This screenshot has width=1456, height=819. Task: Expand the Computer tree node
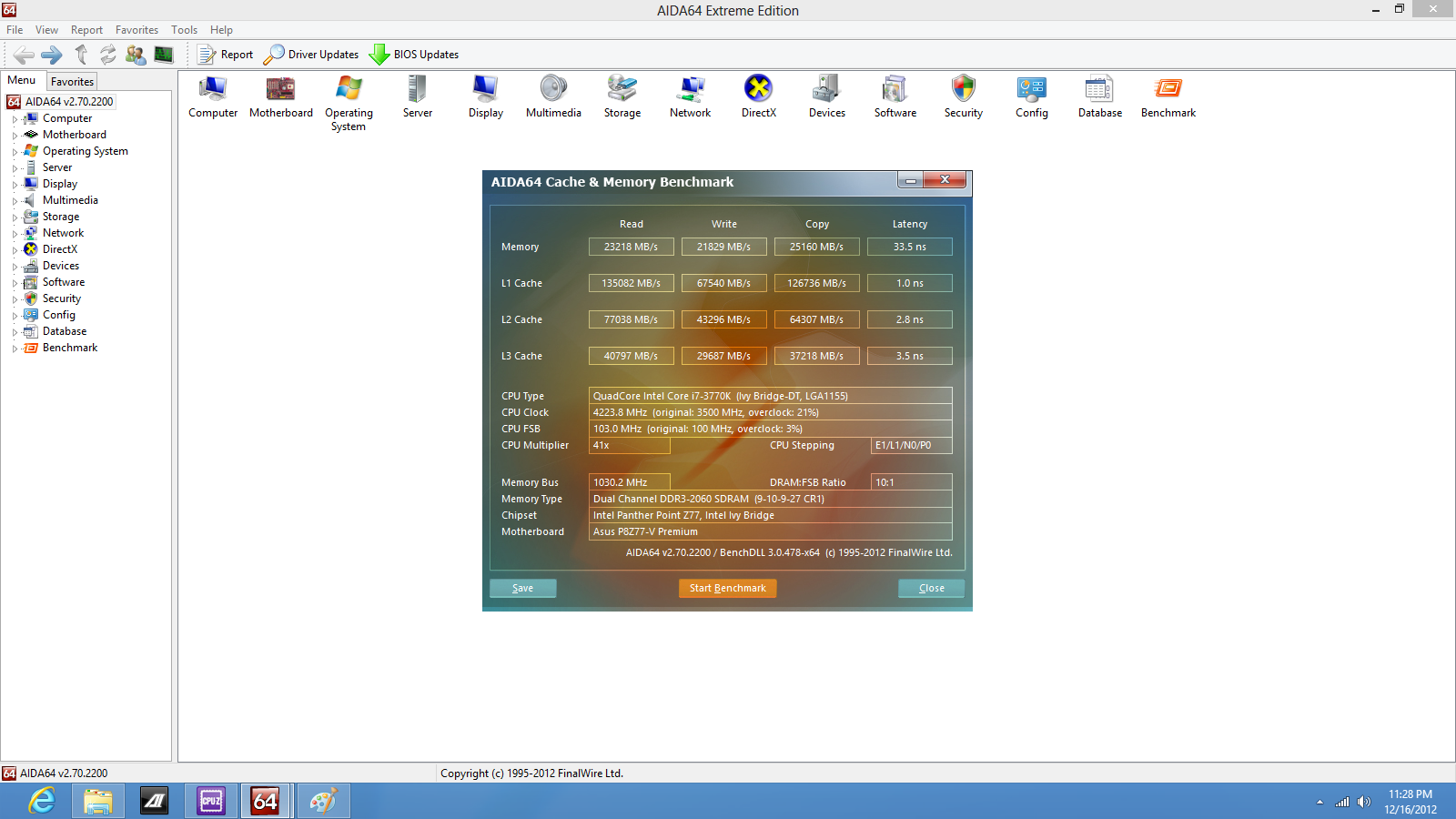(15, 119)
